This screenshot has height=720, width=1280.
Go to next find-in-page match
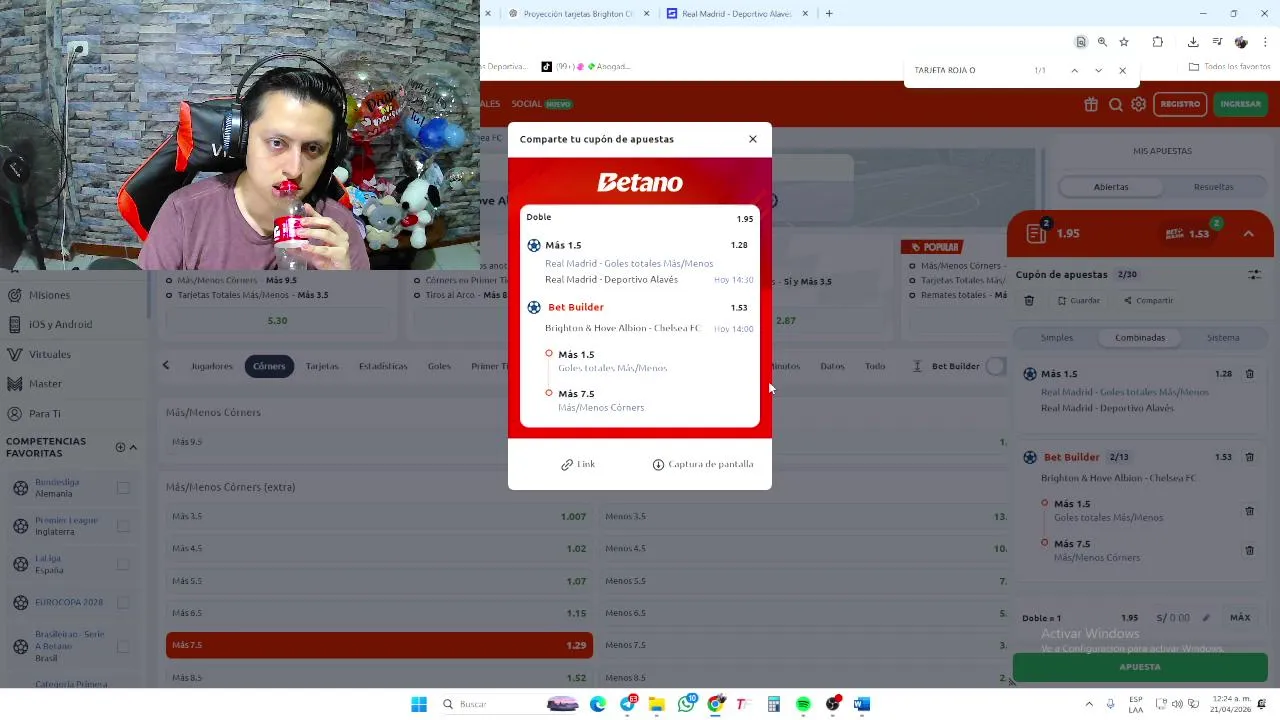(1098, 70)
